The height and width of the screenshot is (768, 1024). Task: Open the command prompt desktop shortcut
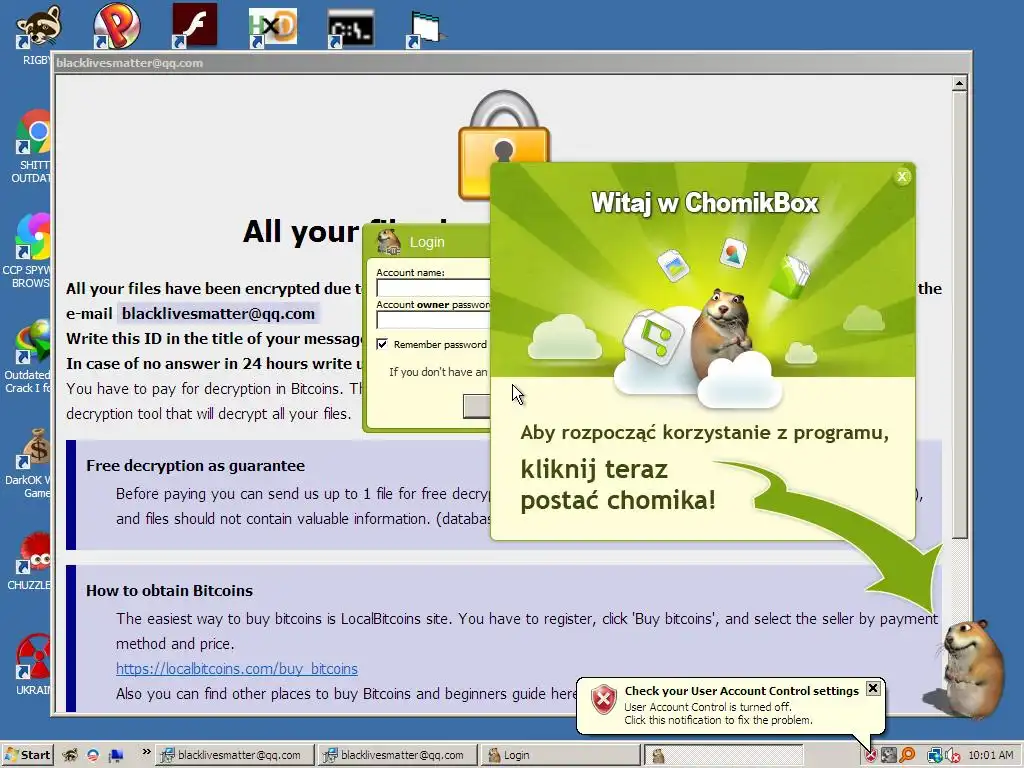(x=351, y=28)
